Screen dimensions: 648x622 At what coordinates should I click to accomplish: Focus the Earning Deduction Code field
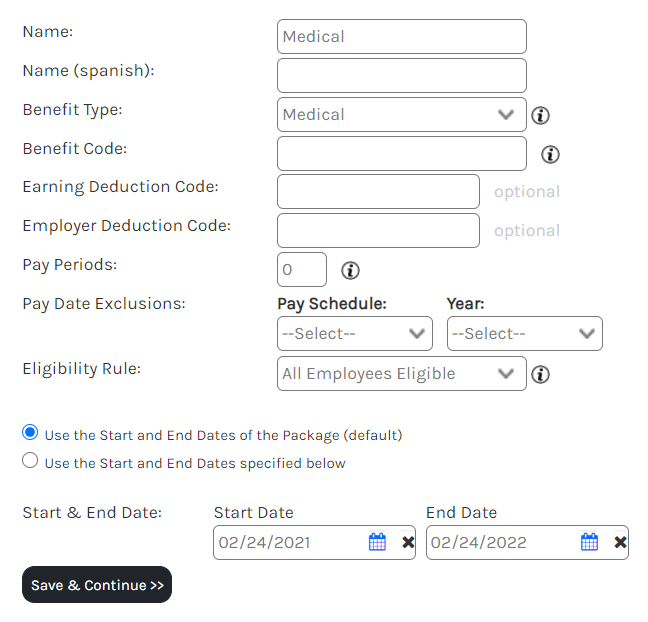tap(378, 192)
